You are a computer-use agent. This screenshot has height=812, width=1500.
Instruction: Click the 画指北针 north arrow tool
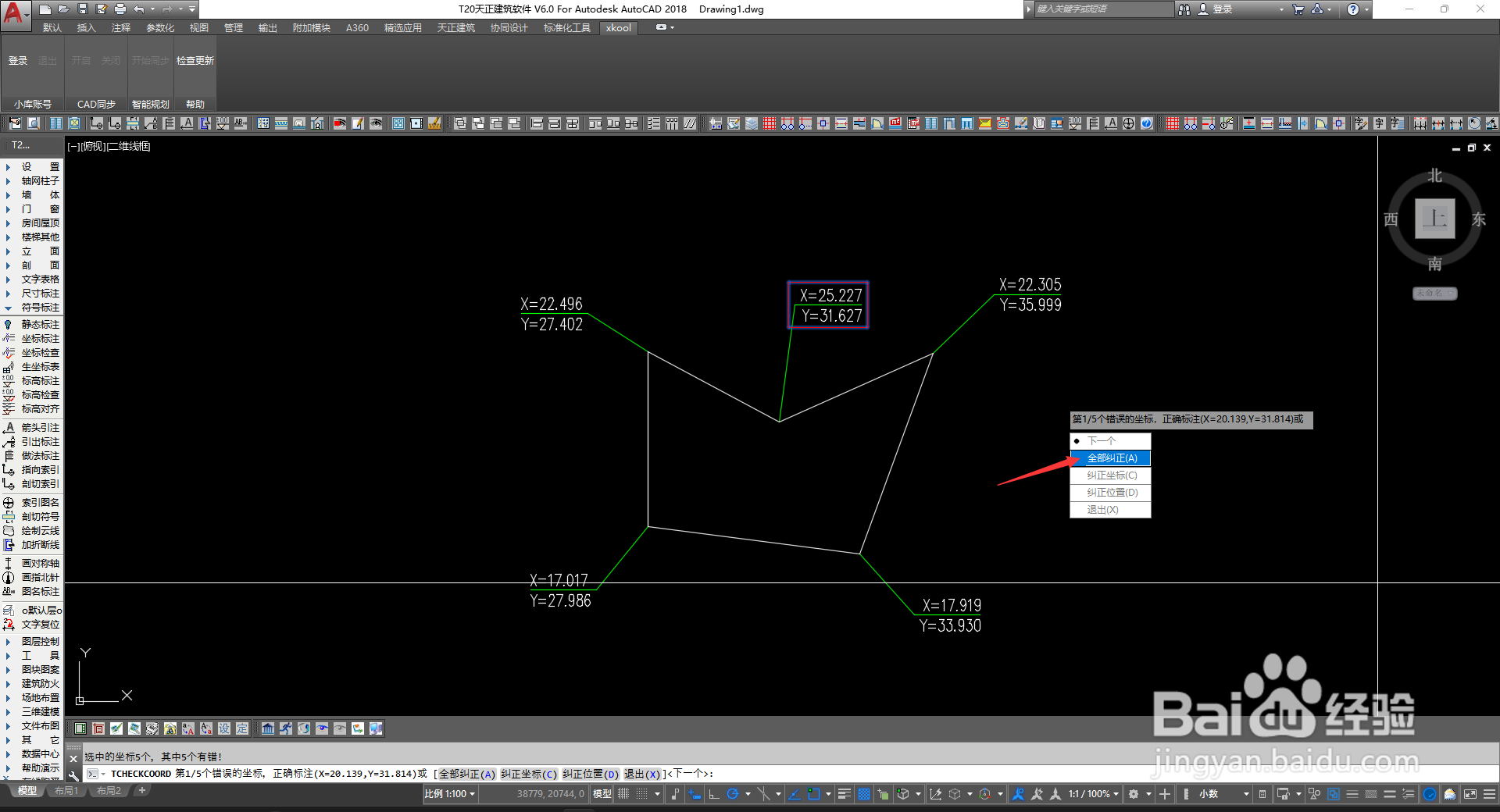[x=32, y=578]
